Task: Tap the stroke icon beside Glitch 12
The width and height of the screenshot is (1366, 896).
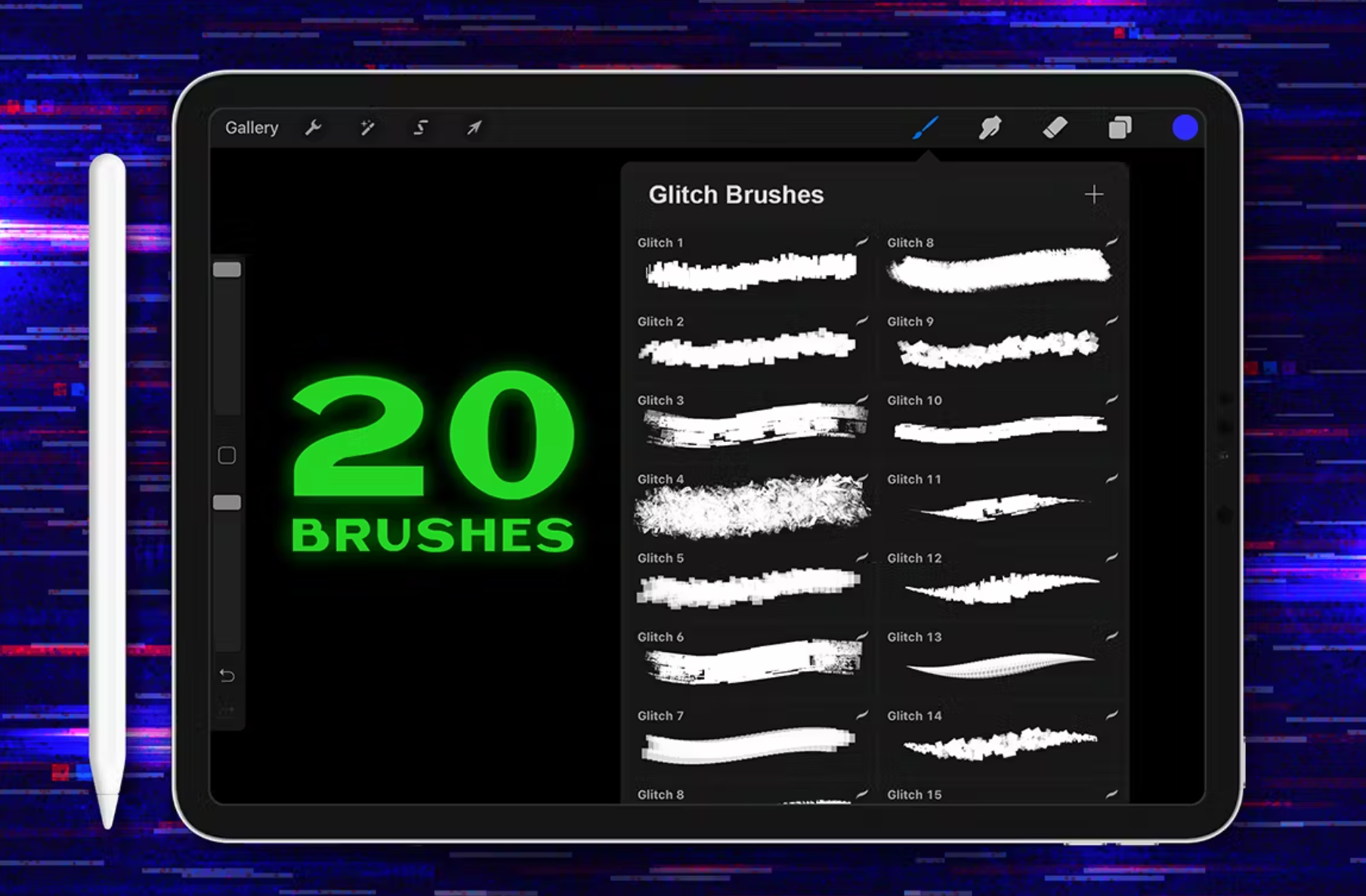Action: (x=1112, y=558)
